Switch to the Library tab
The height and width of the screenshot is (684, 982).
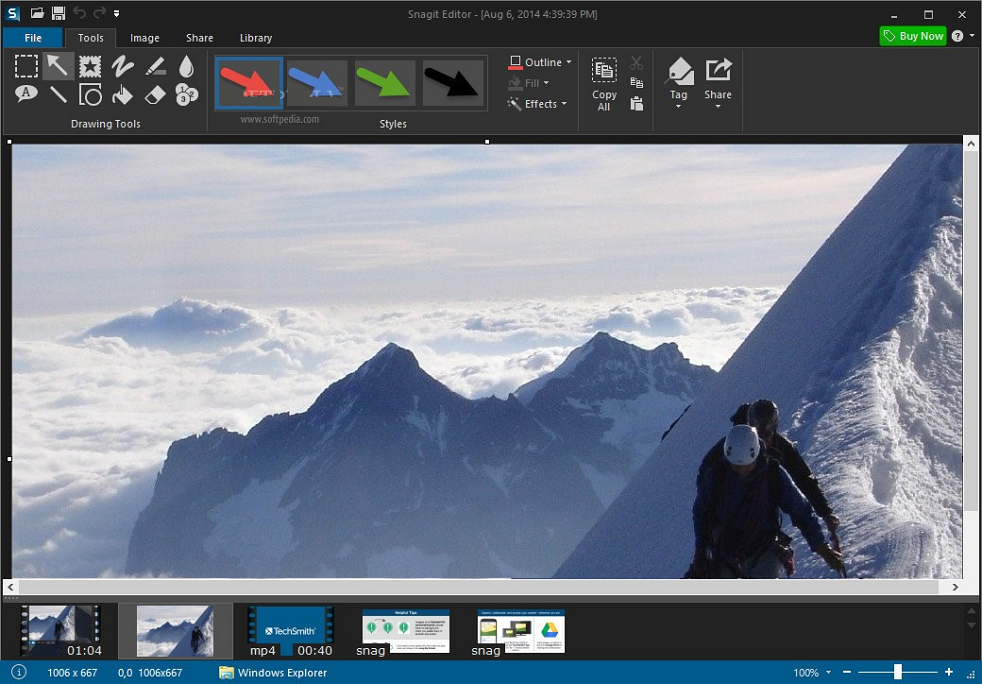256,38
